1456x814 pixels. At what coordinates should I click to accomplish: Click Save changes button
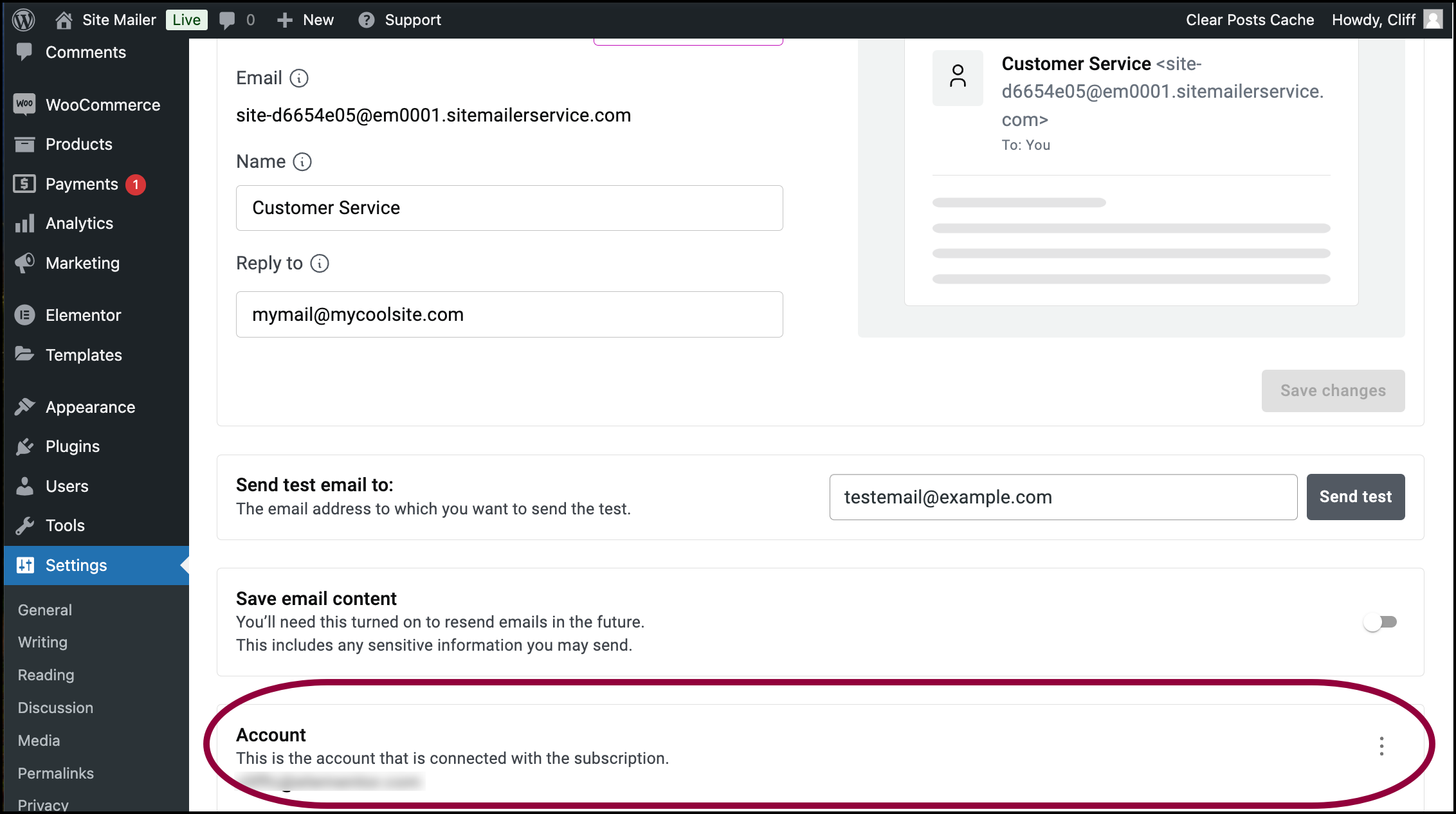click(x=1335, y=391)
